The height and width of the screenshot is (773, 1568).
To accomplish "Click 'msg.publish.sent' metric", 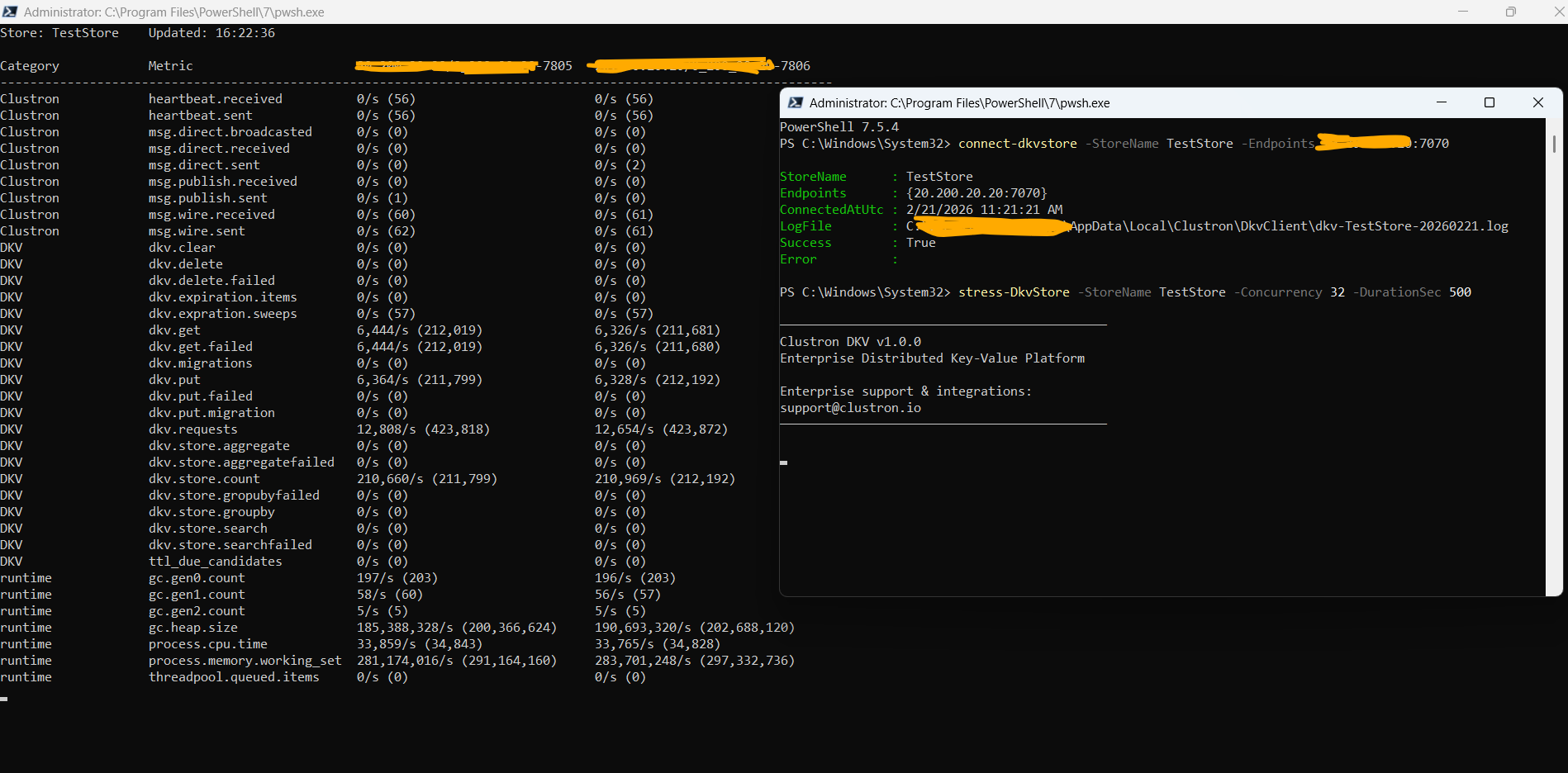I will [208, 198].
